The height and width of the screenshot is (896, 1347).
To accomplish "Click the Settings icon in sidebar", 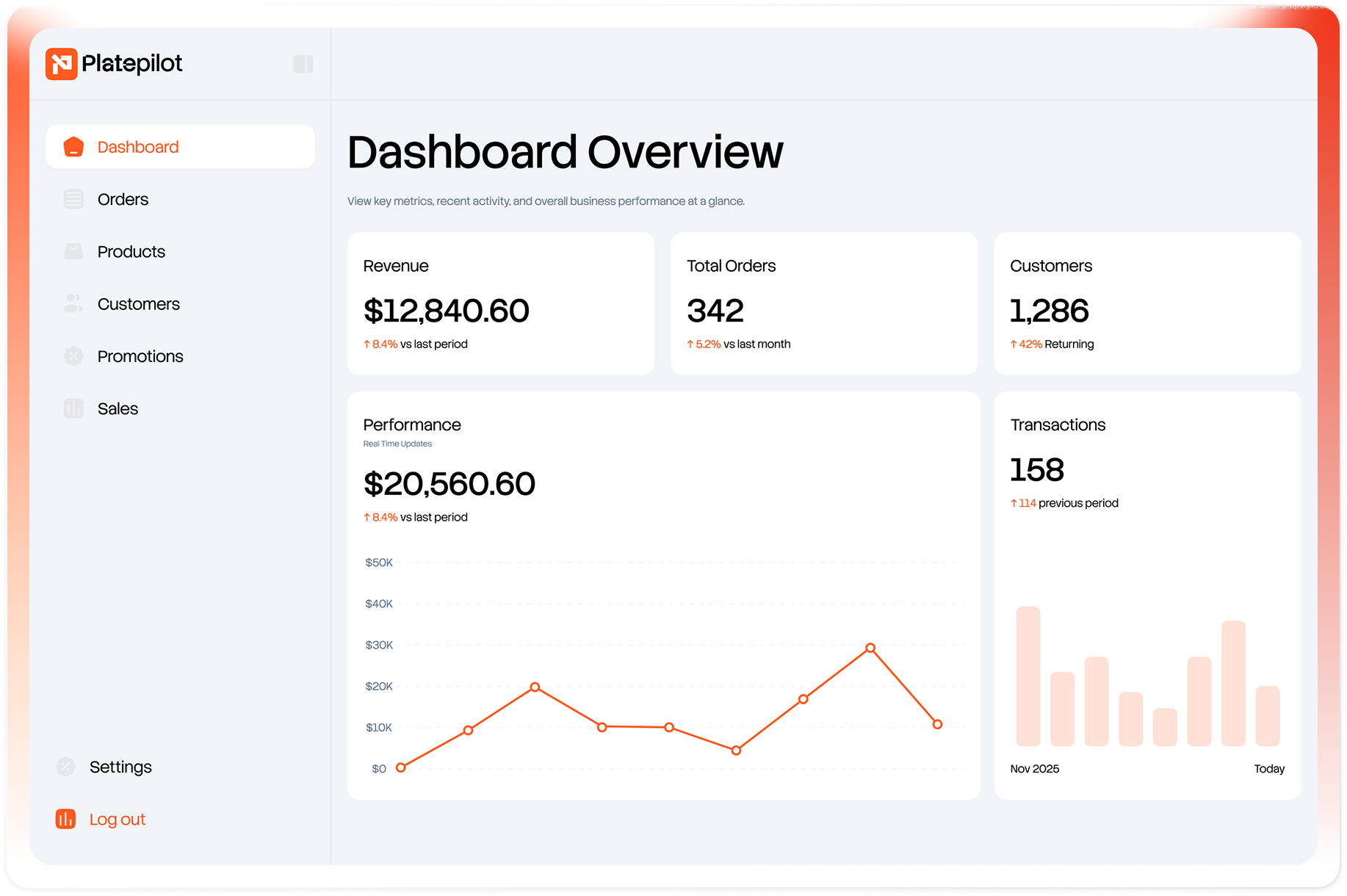I will (x=65, y=767).
